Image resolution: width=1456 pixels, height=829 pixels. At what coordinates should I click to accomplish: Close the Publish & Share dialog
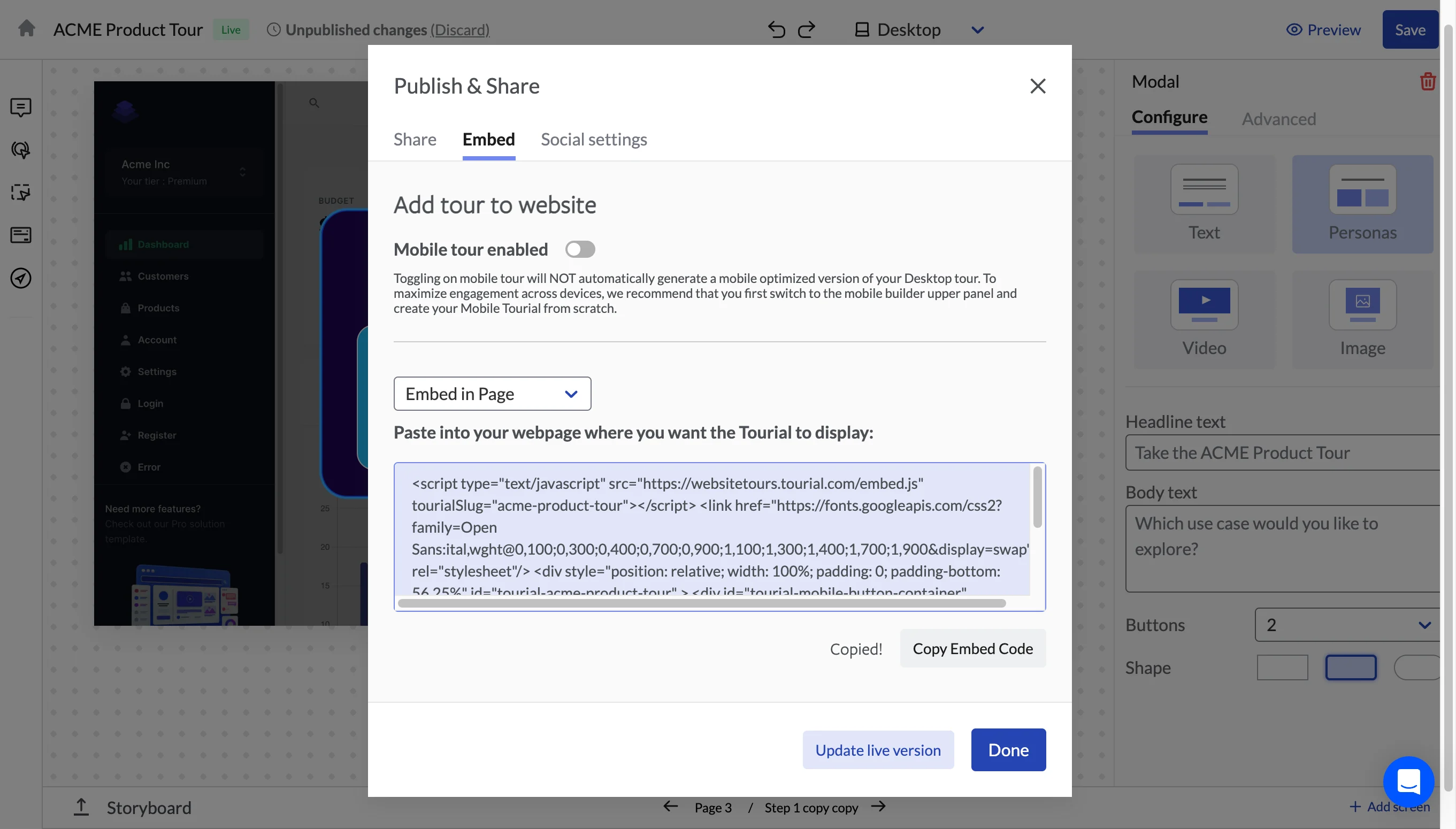pos(1038,86)
